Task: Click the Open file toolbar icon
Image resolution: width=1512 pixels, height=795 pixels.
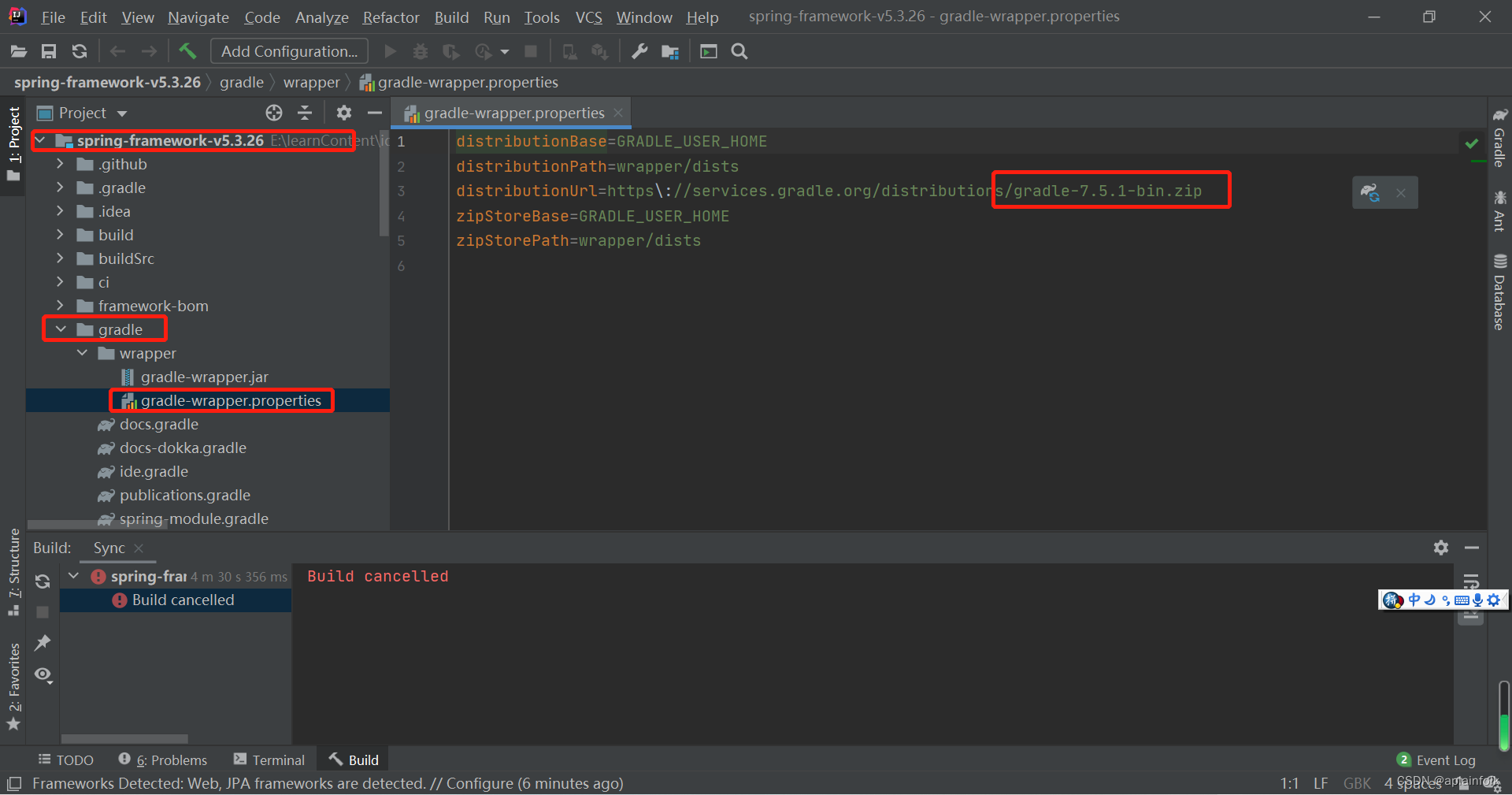Action: 19,52
